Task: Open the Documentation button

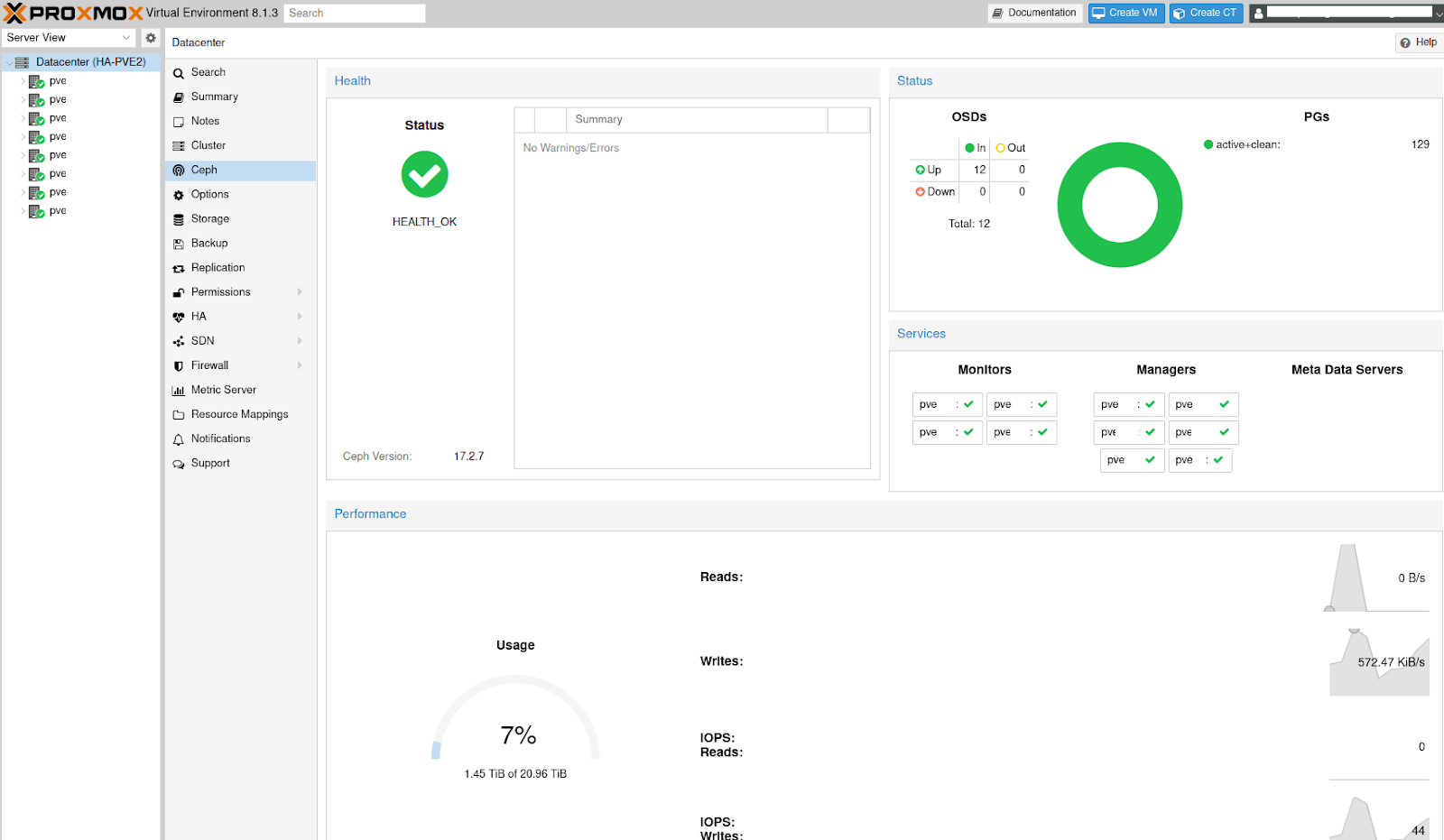Action: click(1034, 13)
